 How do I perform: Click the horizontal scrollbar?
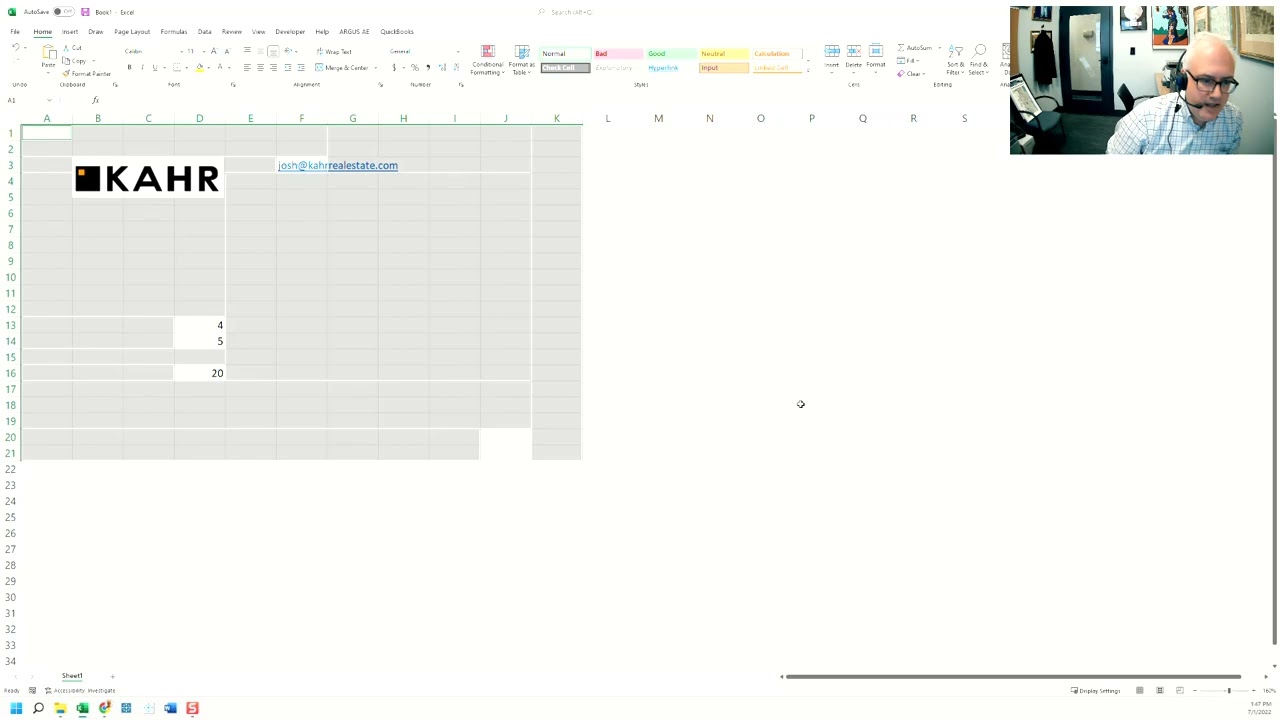coord(1013,677)
